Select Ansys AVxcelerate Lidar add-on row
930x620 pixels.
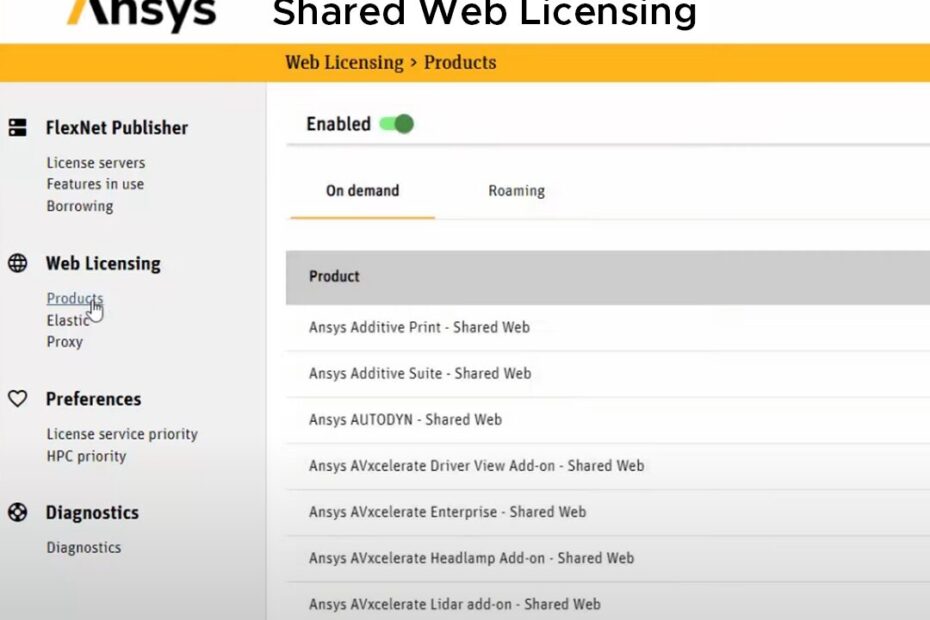point(608,602)
